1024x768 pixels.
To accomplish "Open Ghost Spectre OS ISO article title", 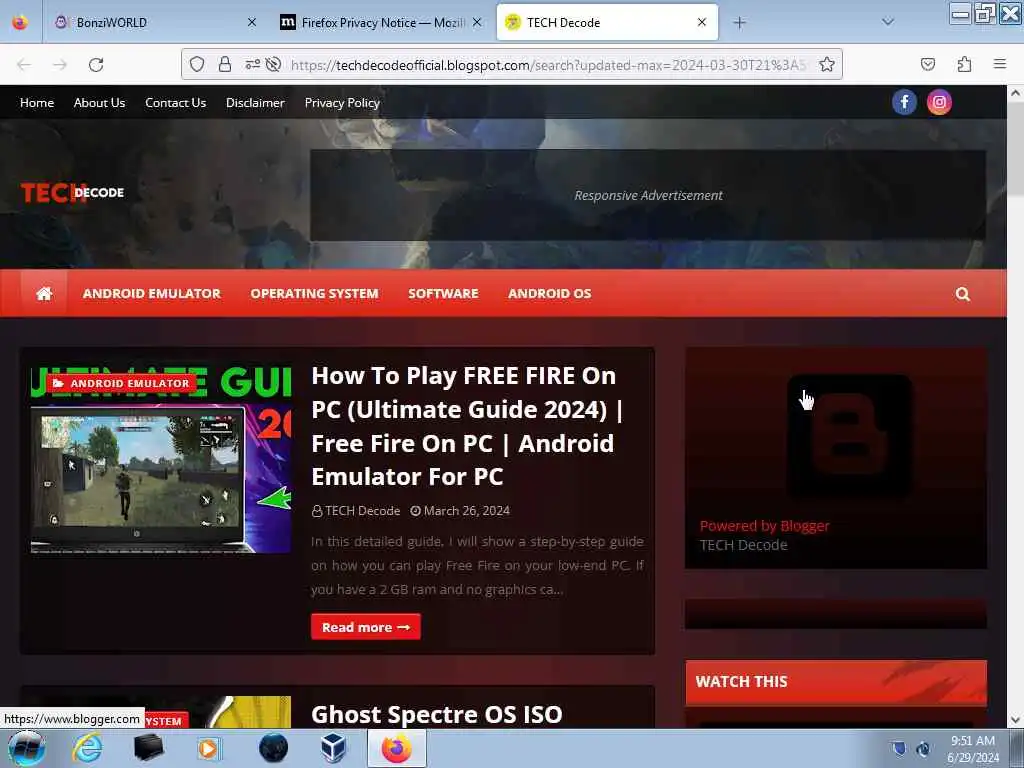I will 437,714.
